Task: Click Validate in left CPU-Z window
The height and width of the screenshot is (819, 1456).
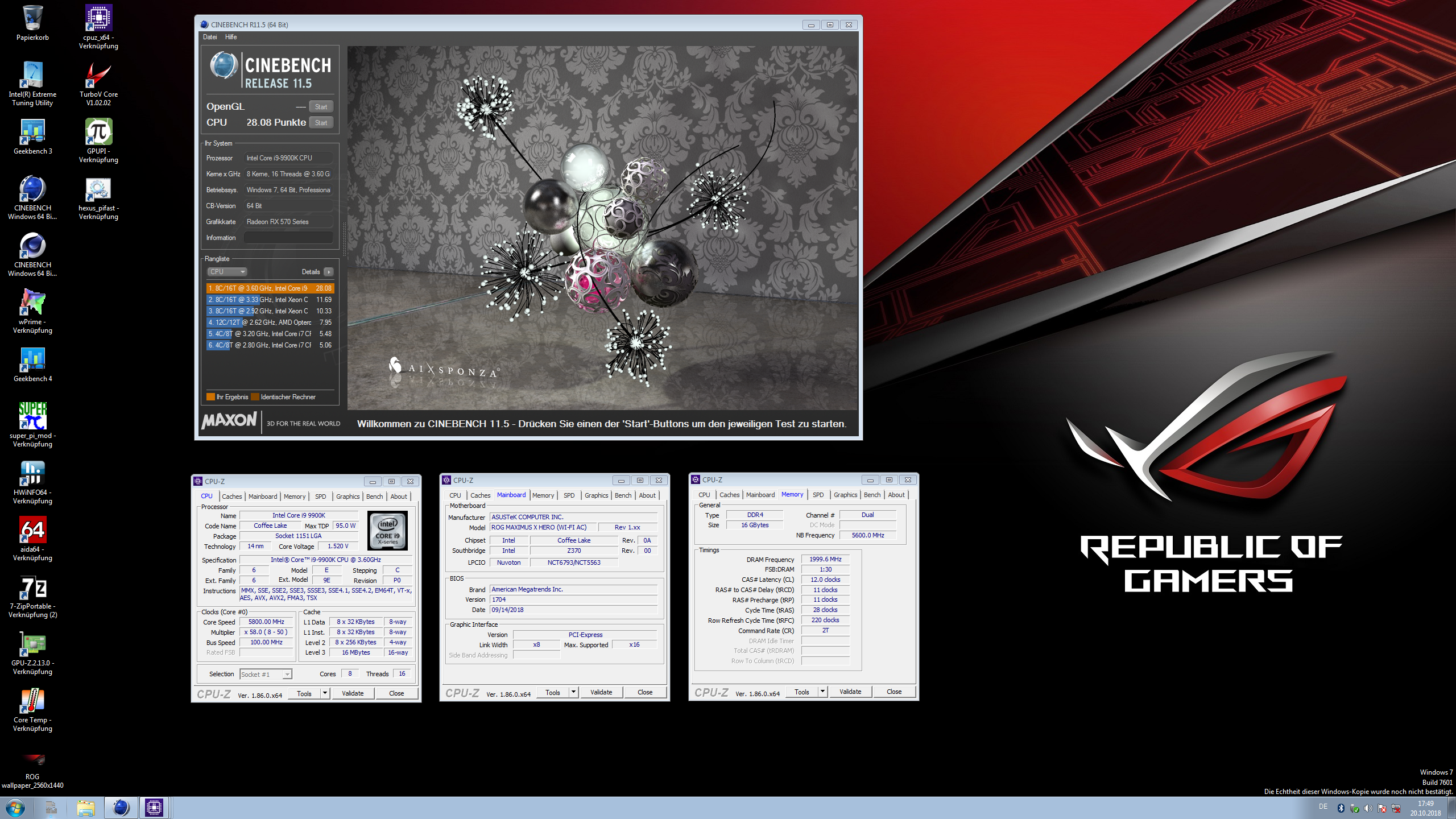Action: pos(353,693)
